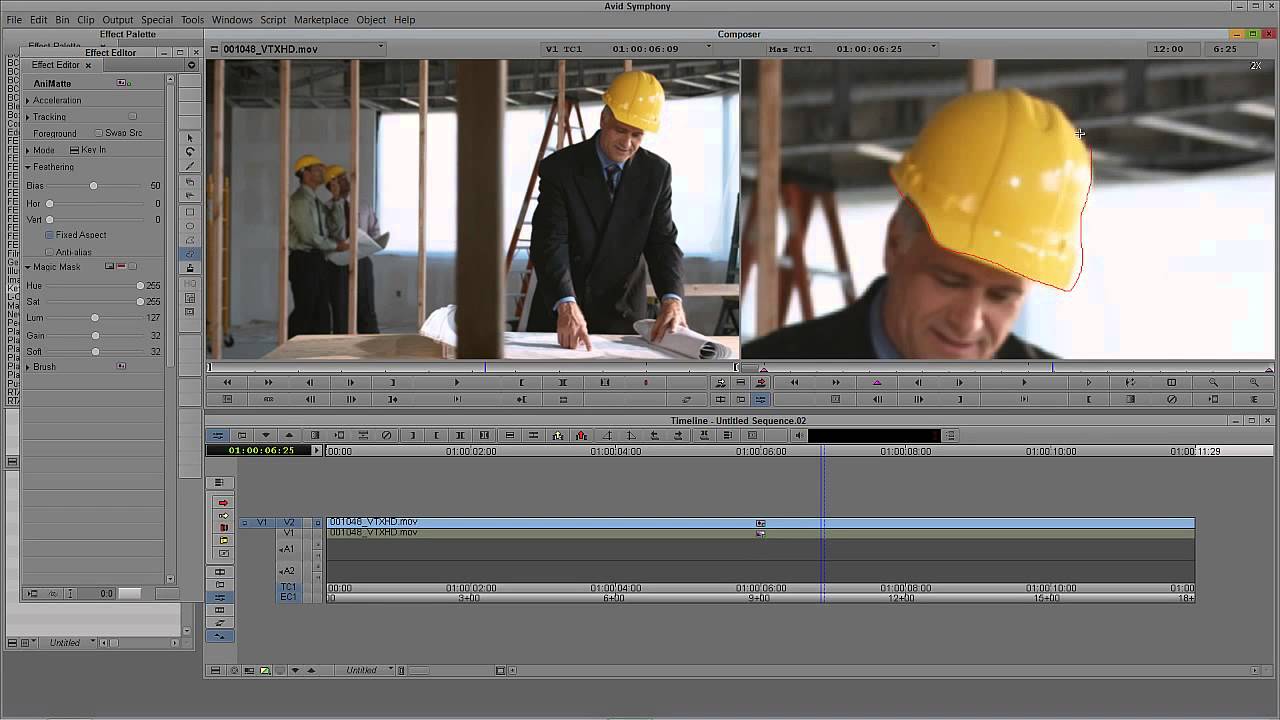Click the red Lift/Overwrite segment arrow
1280x720 pixels.
coord(223,503)
